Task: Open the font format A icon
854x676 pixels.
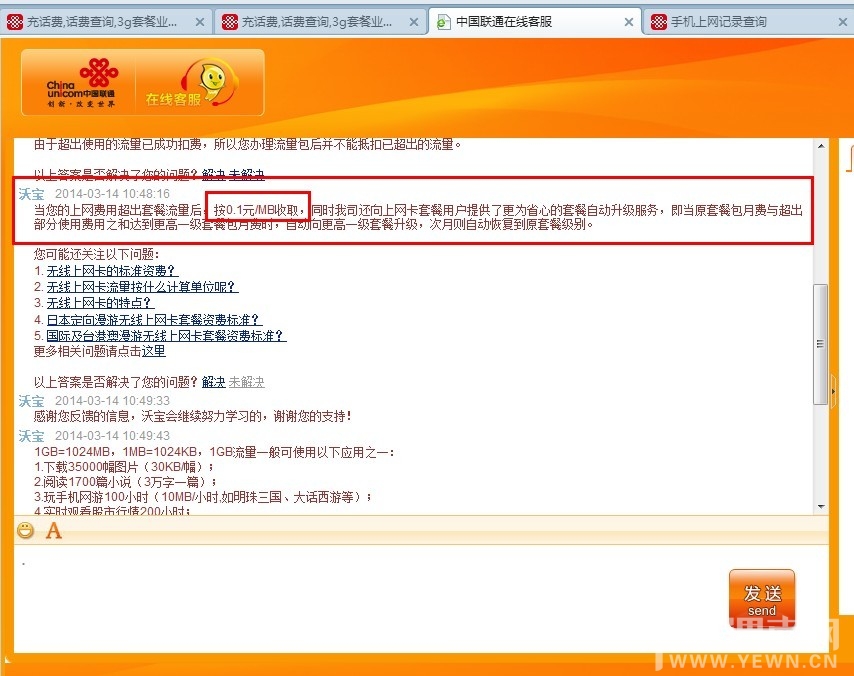Action: pos(53,531)
